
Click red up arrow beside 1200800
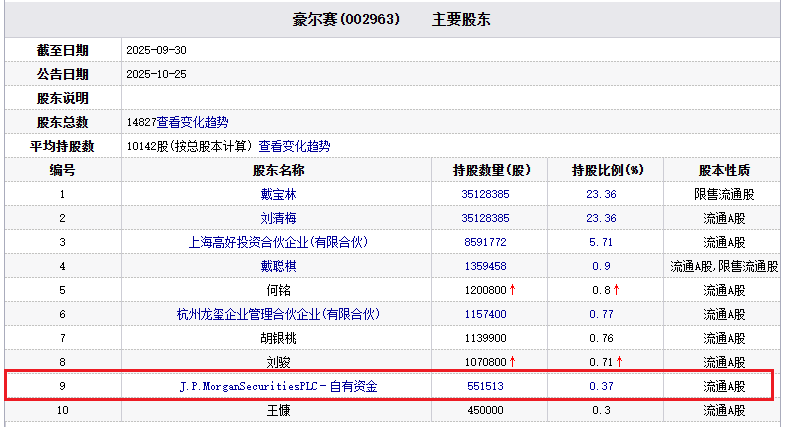coord(513,290)
